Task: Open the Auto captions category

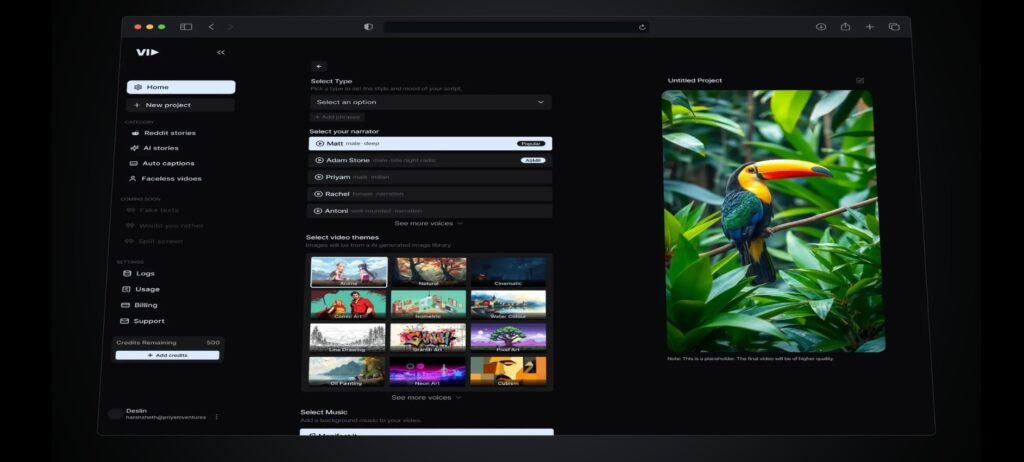Action: 162,163
